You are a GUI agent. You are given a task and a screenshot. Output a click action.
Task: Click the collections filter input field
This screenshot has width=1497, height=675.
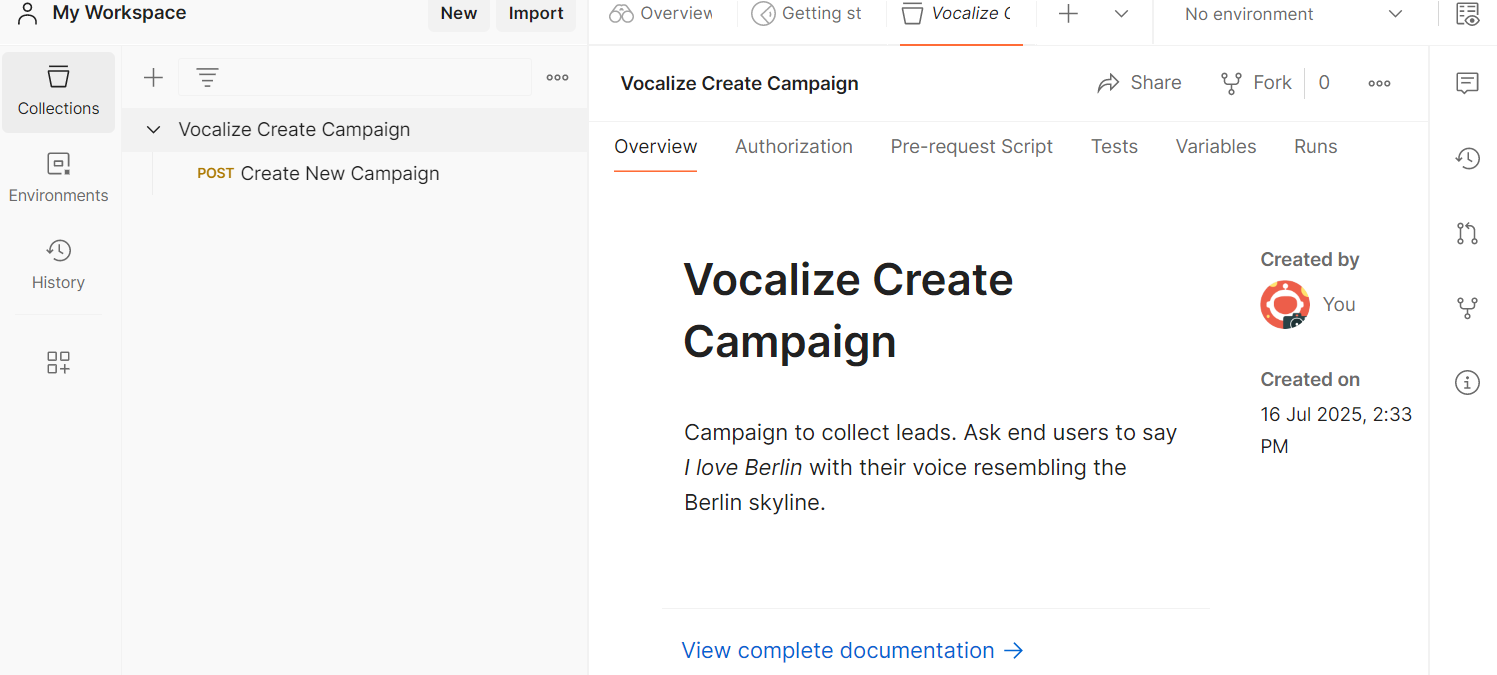pos(355,78)
